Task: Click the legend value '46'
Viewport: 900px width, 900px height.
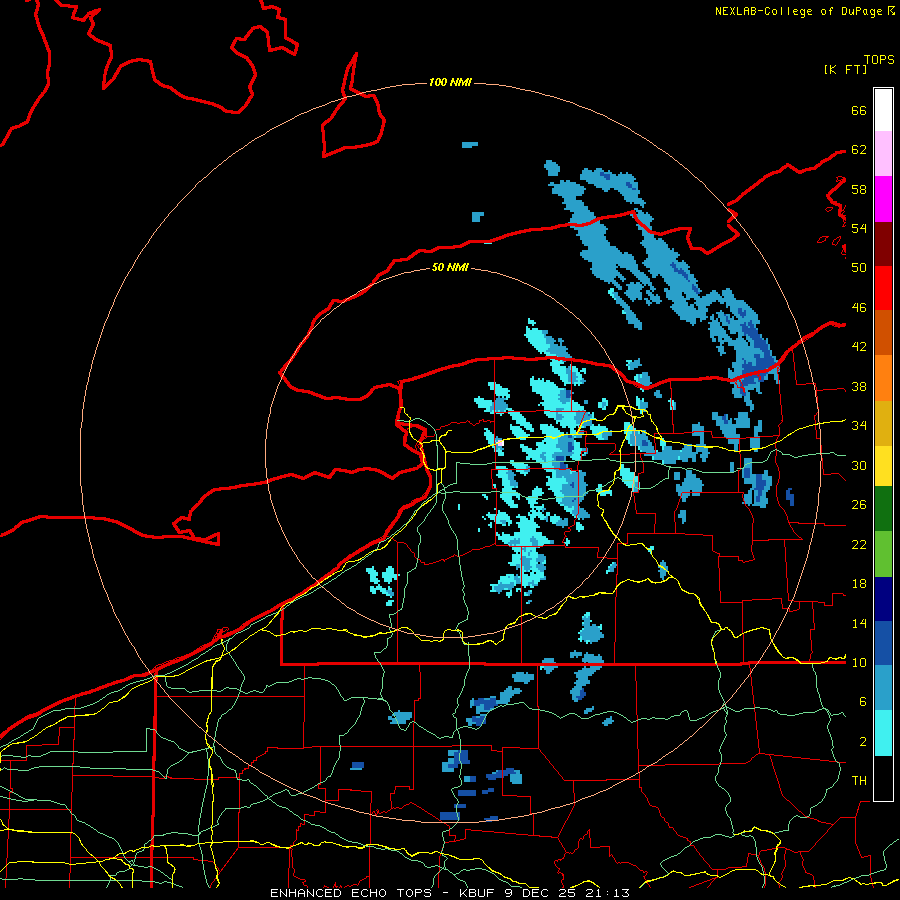Action: coord(859,308)
